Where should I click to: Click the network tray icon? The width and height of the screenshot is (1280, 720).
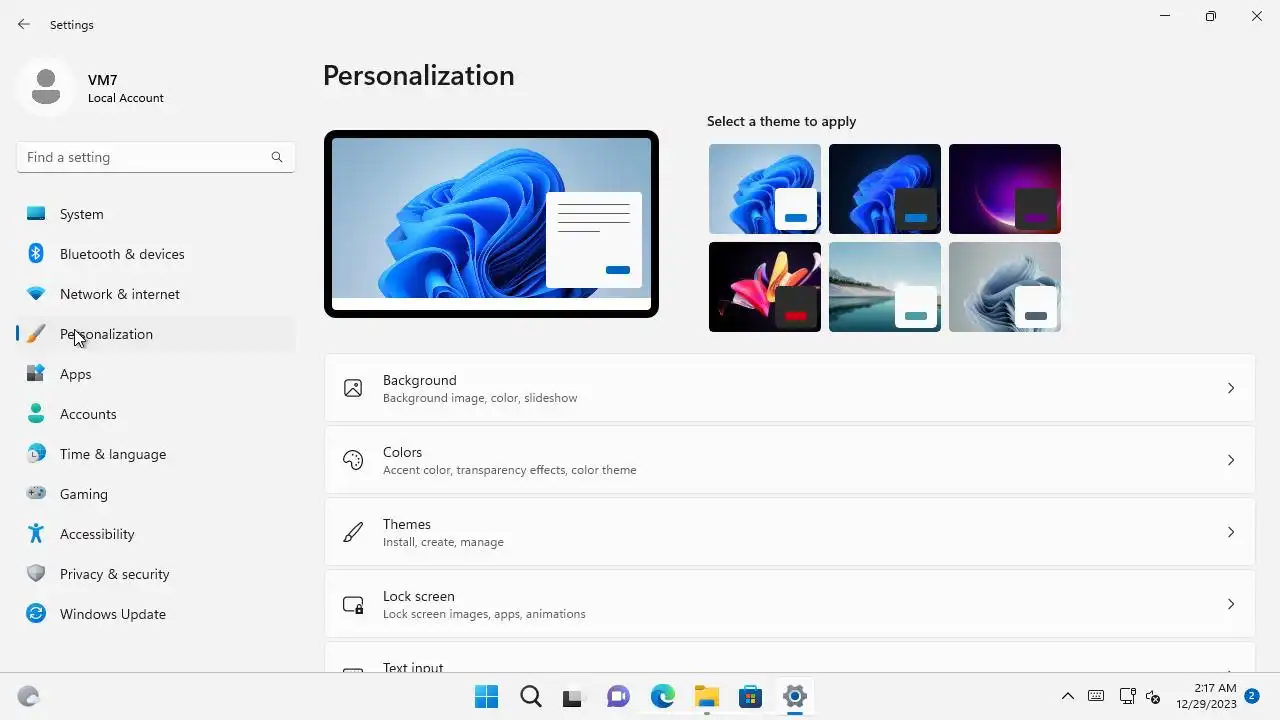click(x=1127, y=696)
